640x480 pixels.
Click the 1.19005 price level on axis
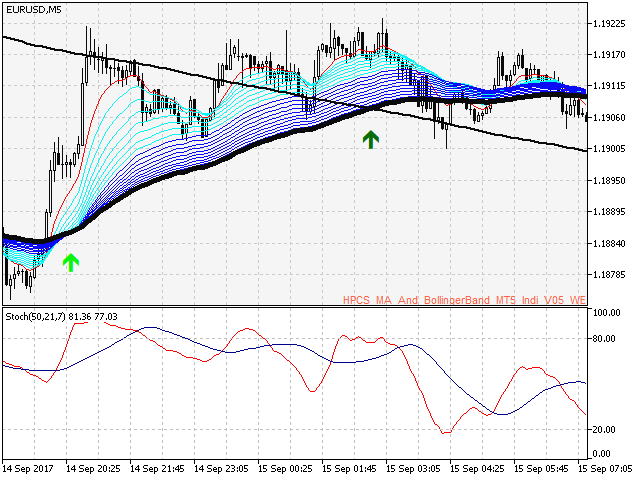click(611, 149)
